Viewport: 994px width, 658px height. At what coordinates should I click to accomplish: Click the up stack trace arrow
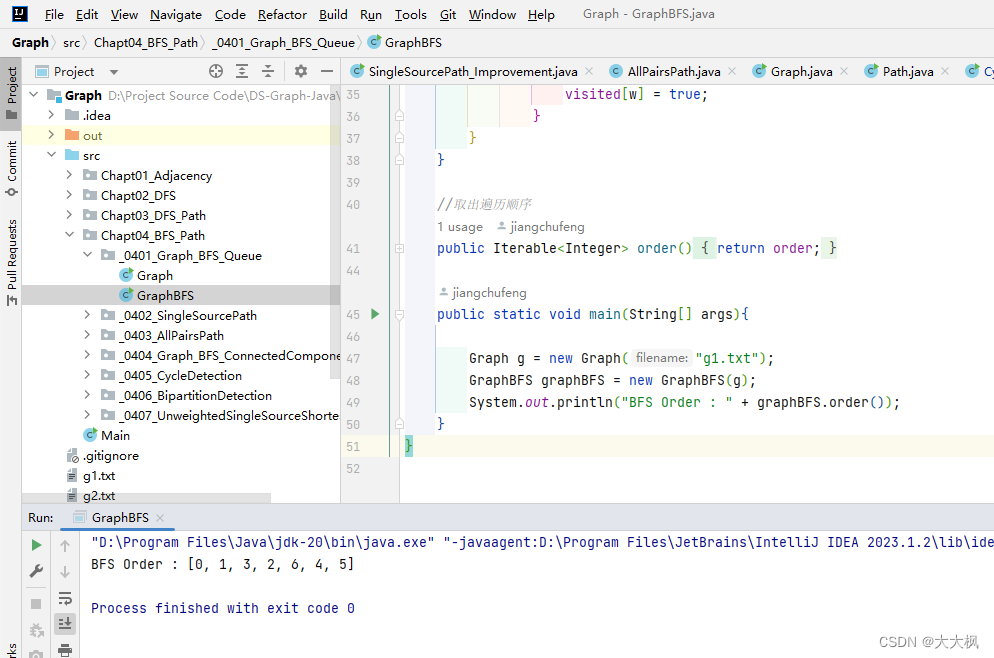(x=65, y=545)
